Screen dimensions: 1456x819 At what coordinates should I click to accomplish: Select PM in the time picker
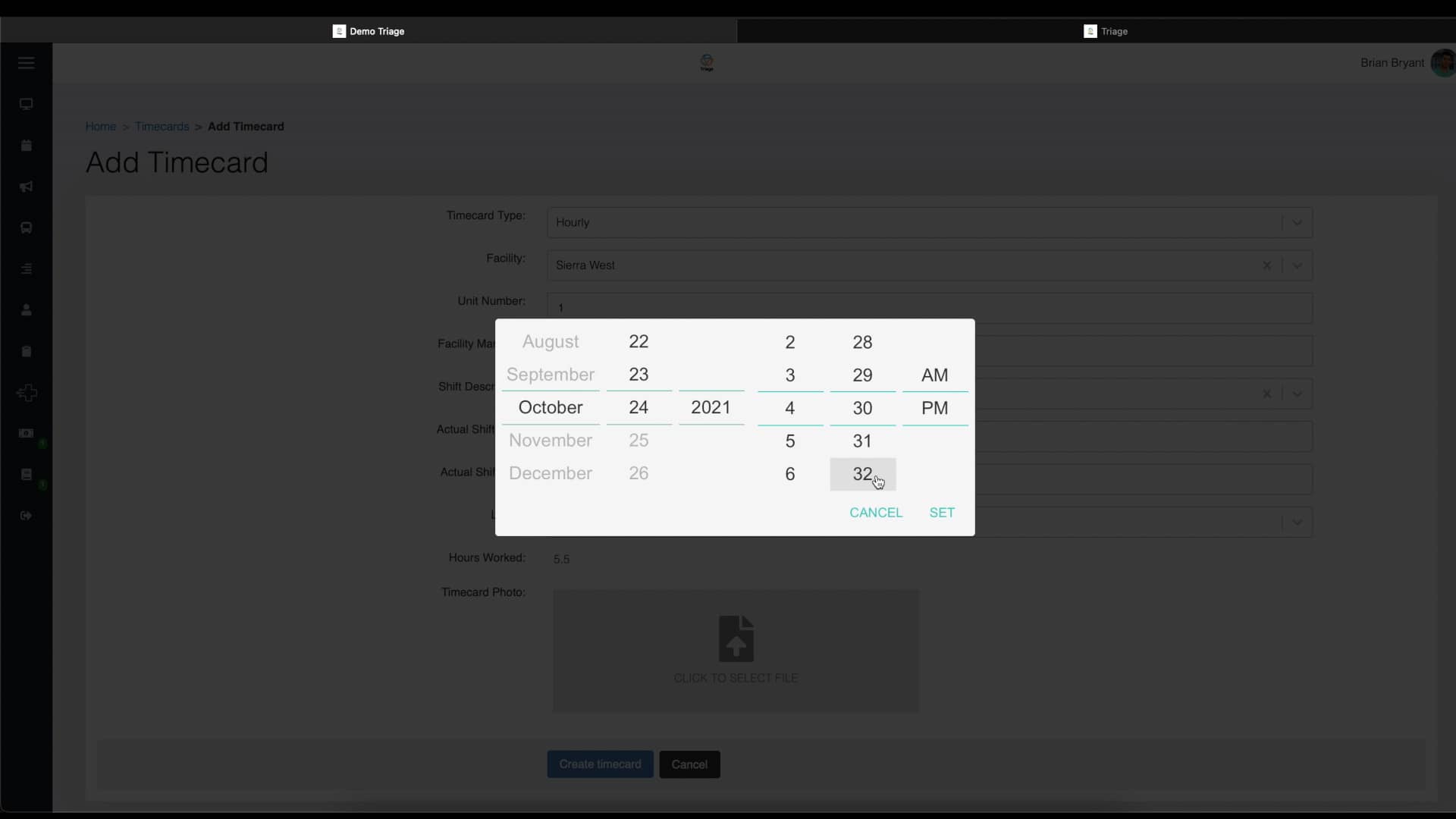(x=934, y=407)
